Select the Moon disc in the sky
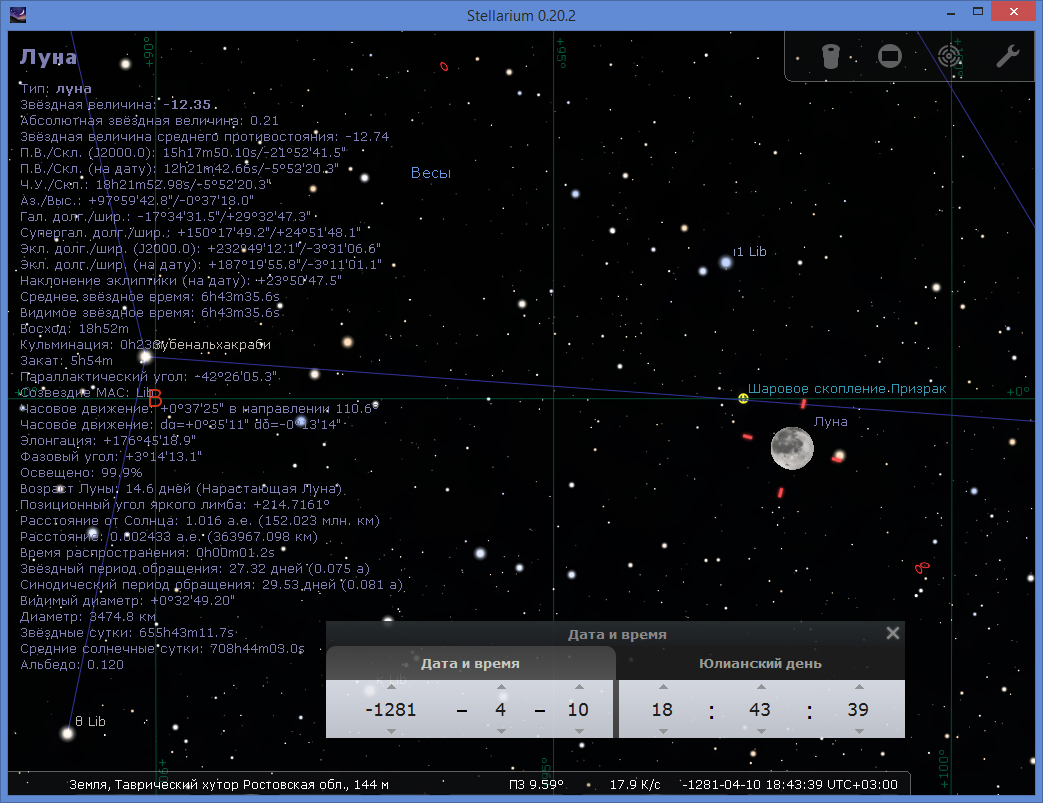The height and width of the screenshot is (803, 1043). click(x=792, y=448)
